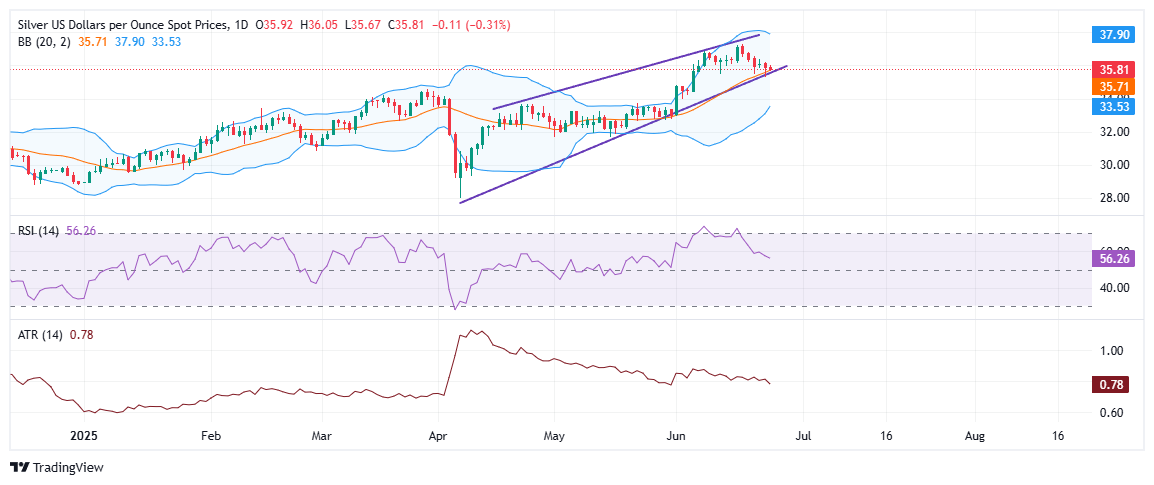Click the blue 33.53 lower band price tag
The width and height of the screenshot is (1154, 485).
[x=1115, y=105]
